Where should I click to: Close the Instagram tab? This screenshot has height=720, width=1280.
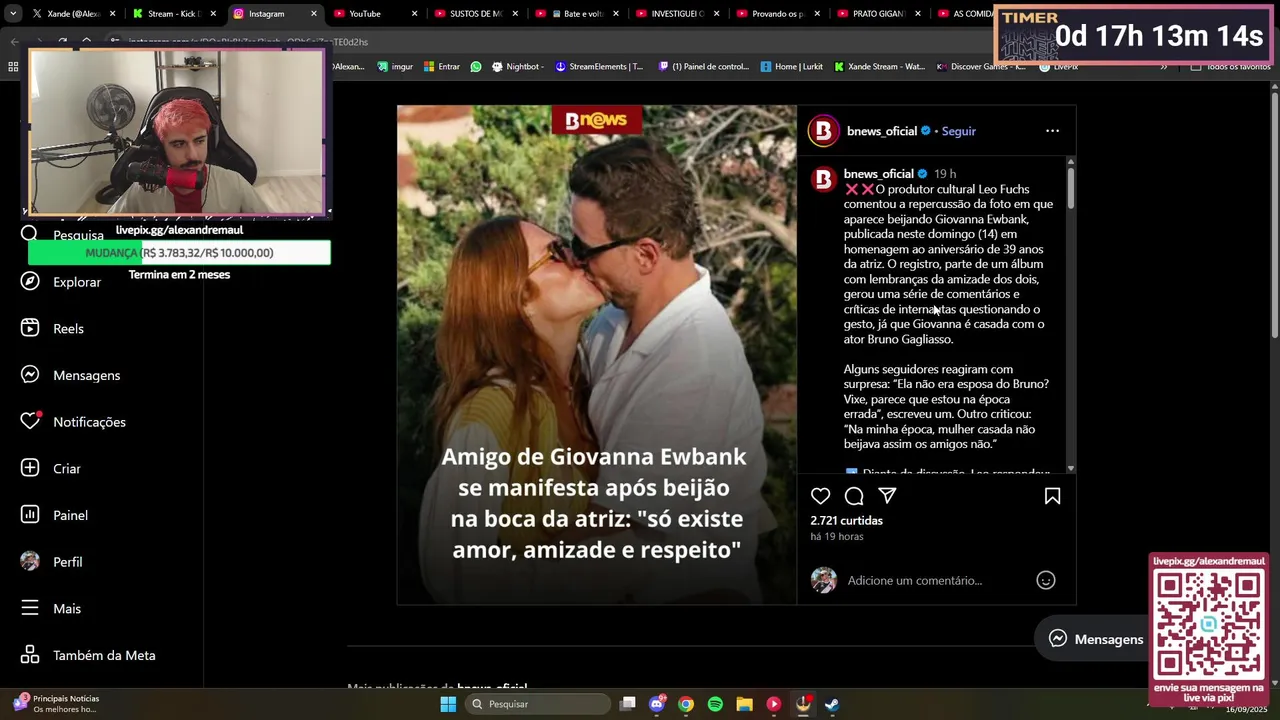click(x=314, y=14)
